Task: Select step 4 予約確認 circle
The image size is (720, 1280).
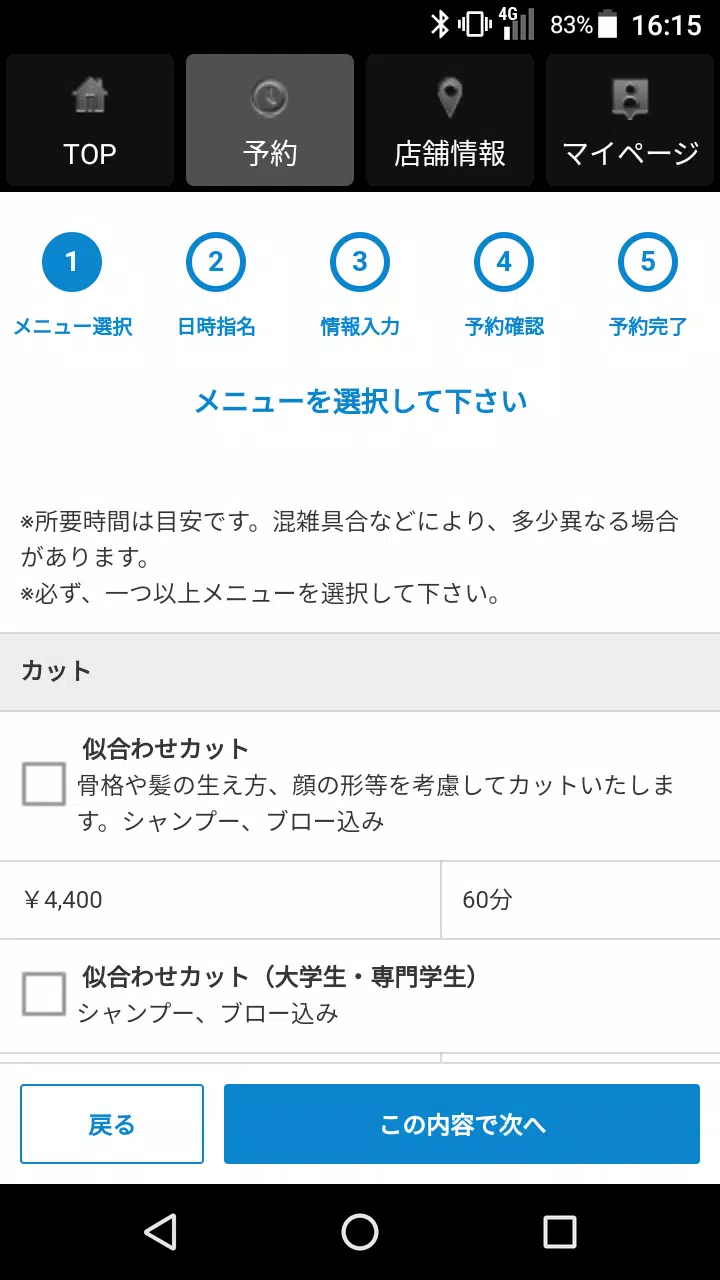Action: (x=504, y=262)
